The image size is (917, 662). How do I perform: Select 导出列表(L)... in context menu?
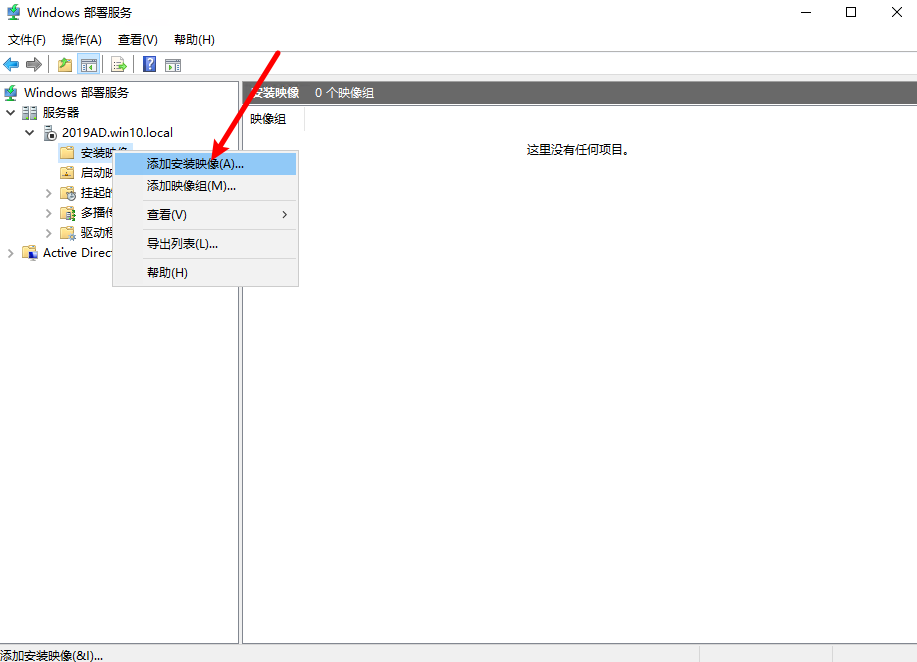(x=182, y=244)
